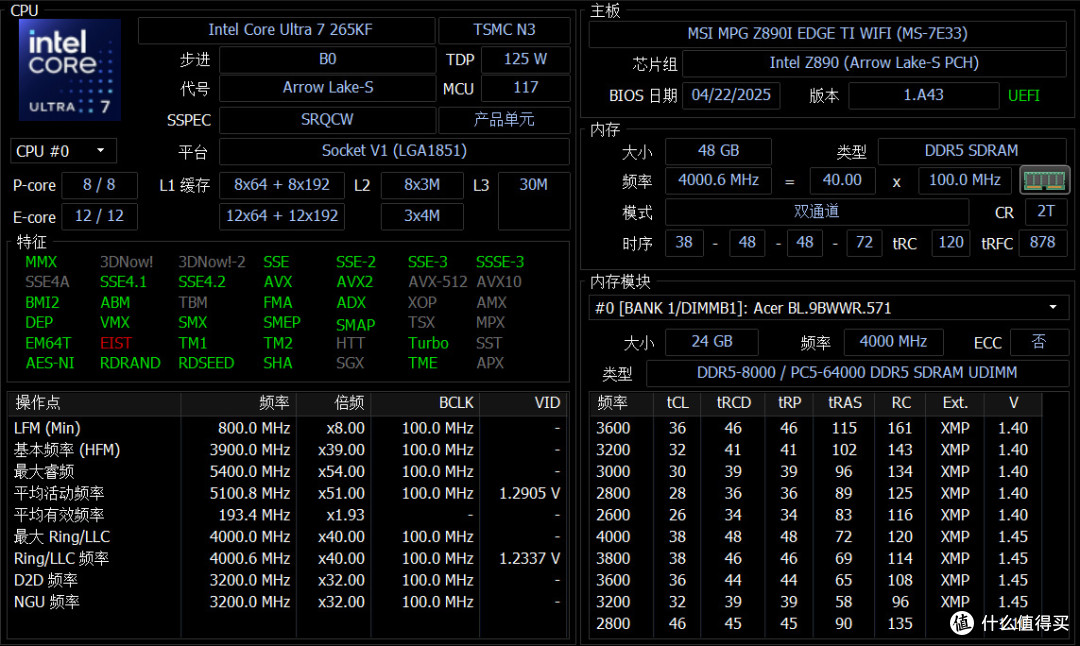
Task: Click the BIOS date 04/22/2025
Action: tap(731, 96)
